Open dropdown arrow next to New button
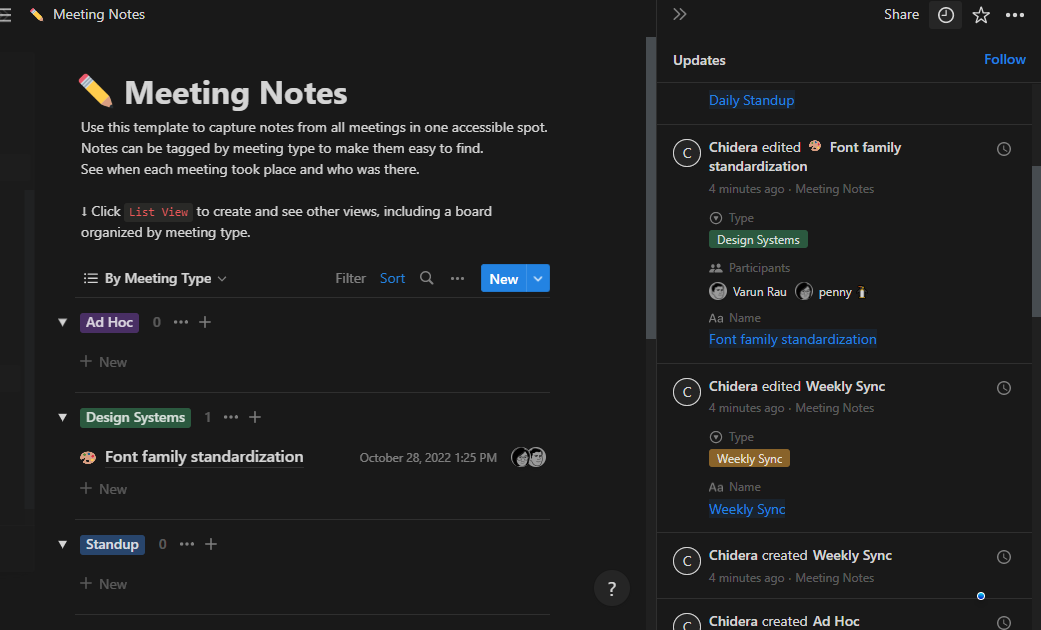The width and height of the screenshot is (1041, 630). pyautogui.click(x=538, y=278)
